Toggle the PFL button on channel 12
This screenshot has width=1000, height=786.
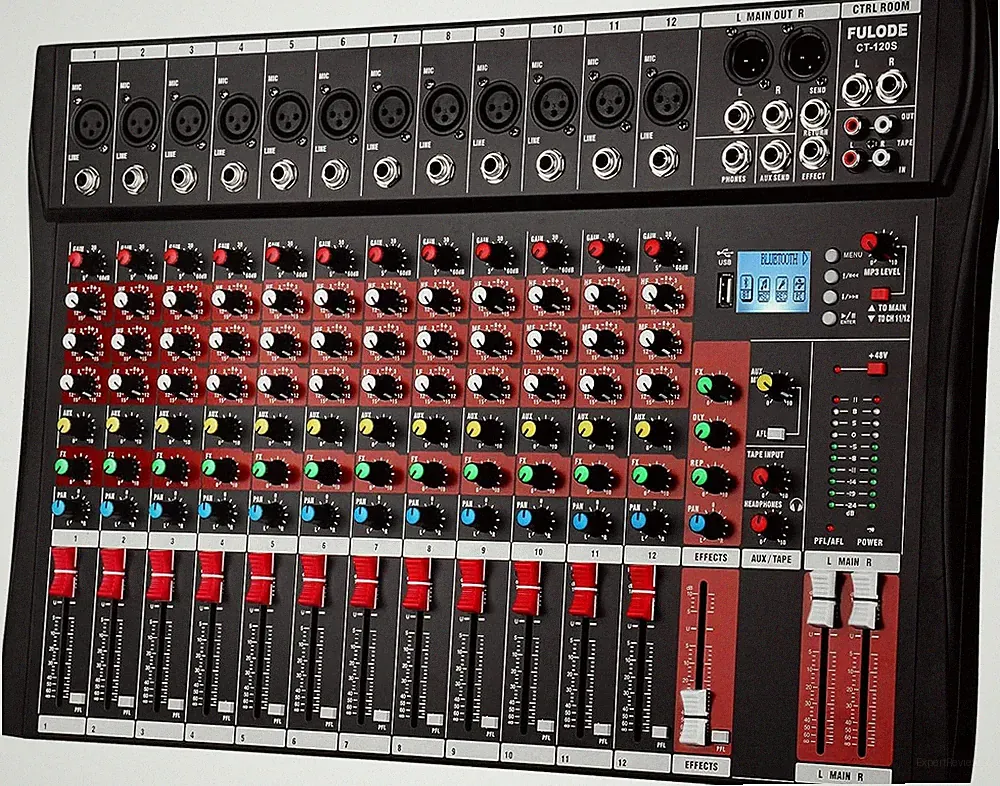(660, 732)
